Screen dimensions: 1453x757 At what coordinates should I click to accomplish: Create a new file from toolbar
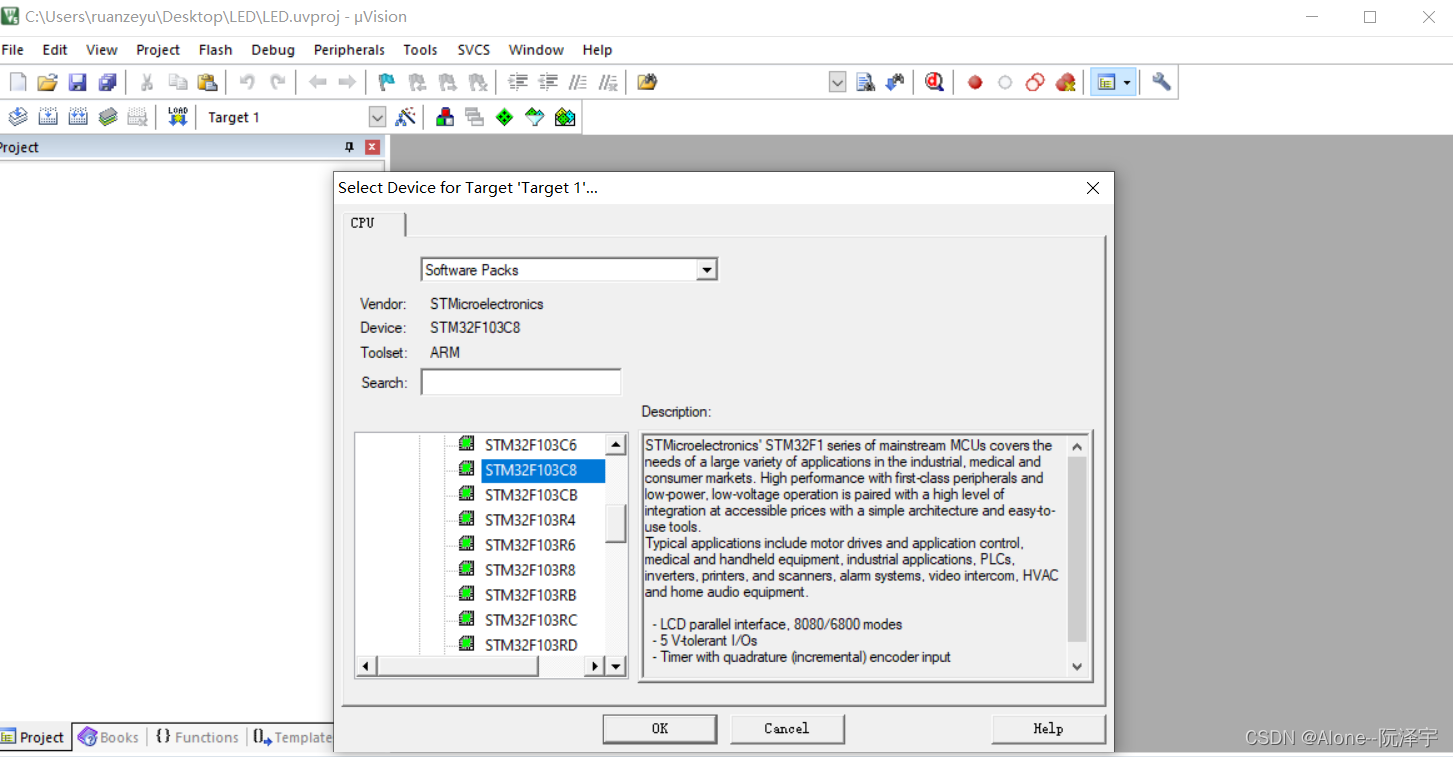17,82
